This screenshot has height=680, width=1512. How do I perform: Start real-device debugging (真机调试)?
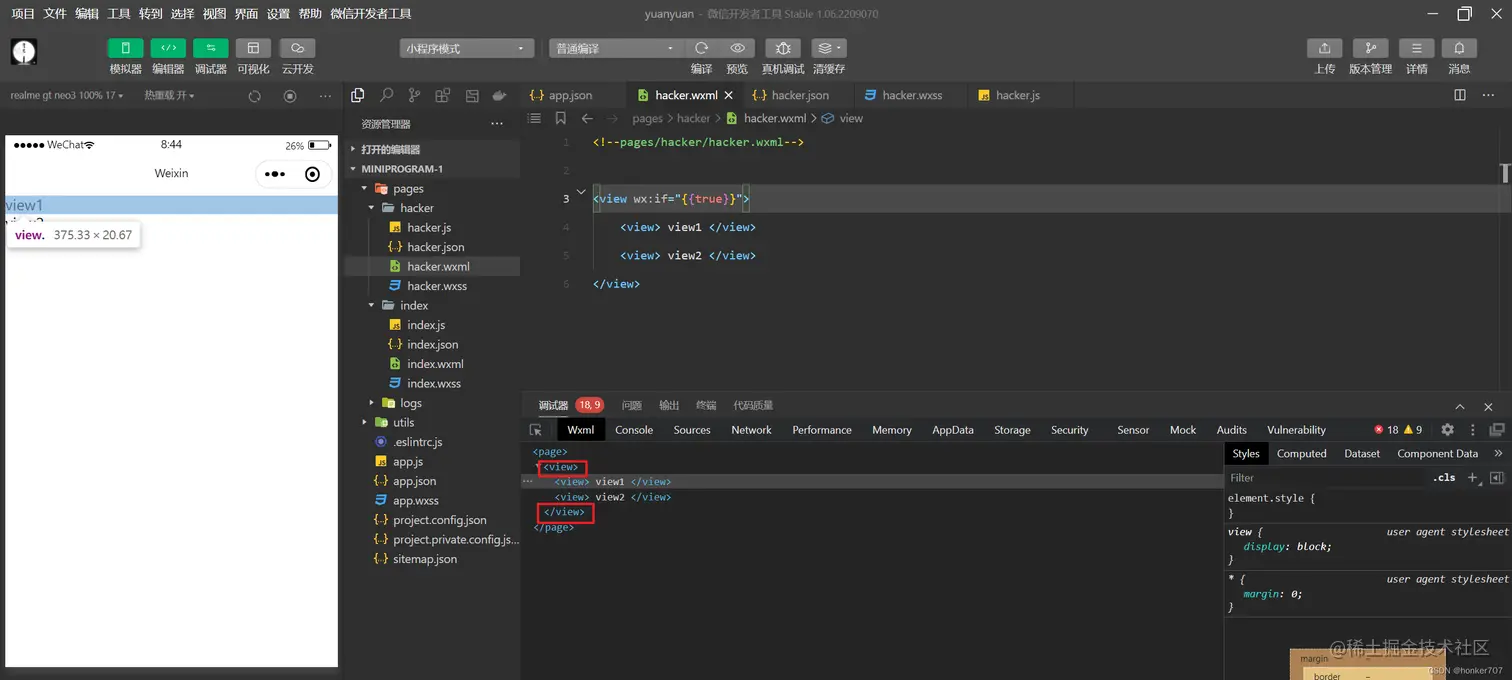783,48
